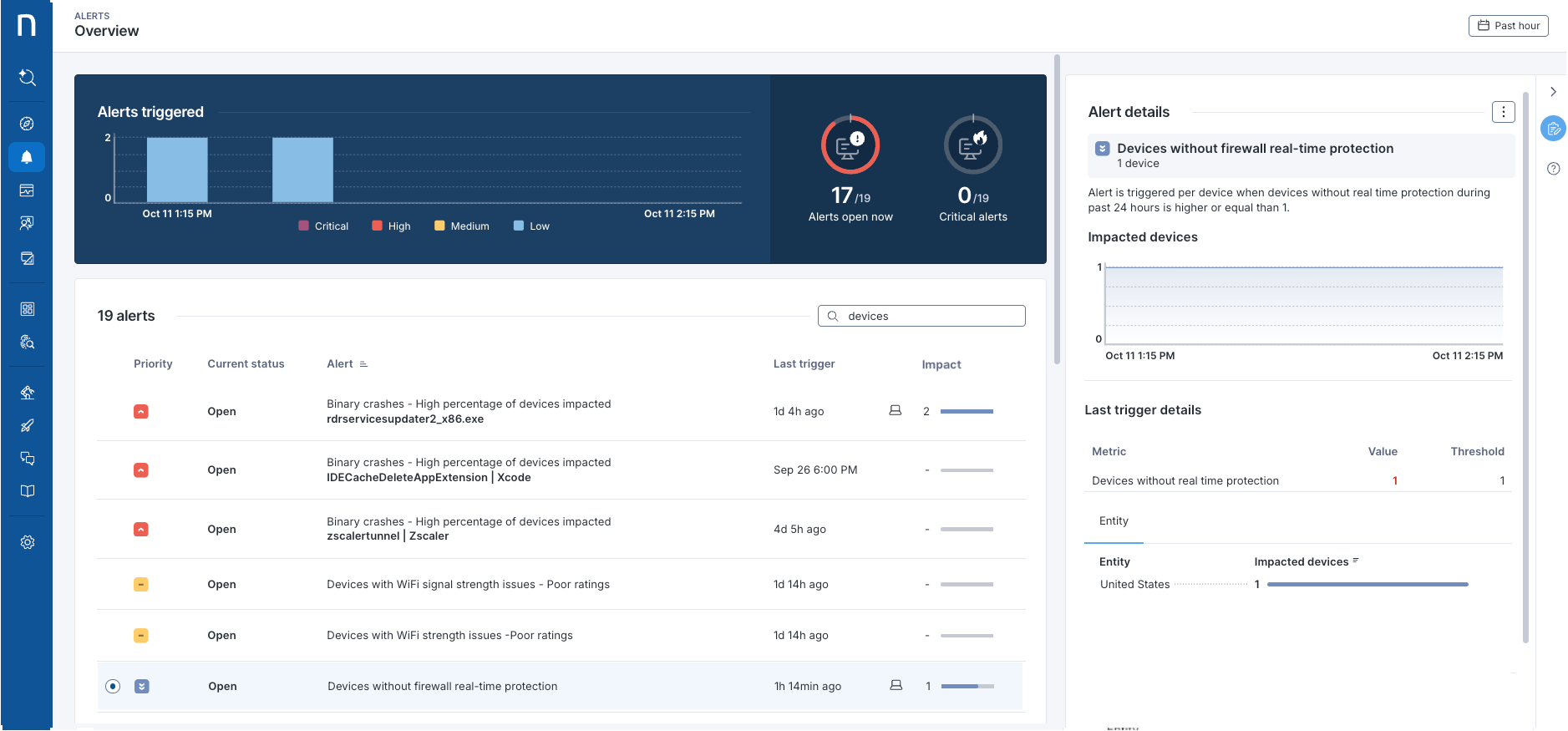Open the help question mark icon
This screenshot has width=1568, height=731.
coord(1553,169)
